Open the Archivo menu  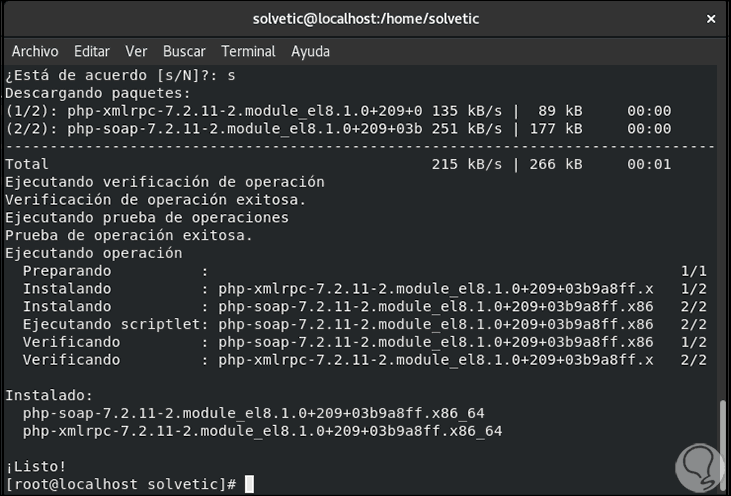[x=35, y=51]
